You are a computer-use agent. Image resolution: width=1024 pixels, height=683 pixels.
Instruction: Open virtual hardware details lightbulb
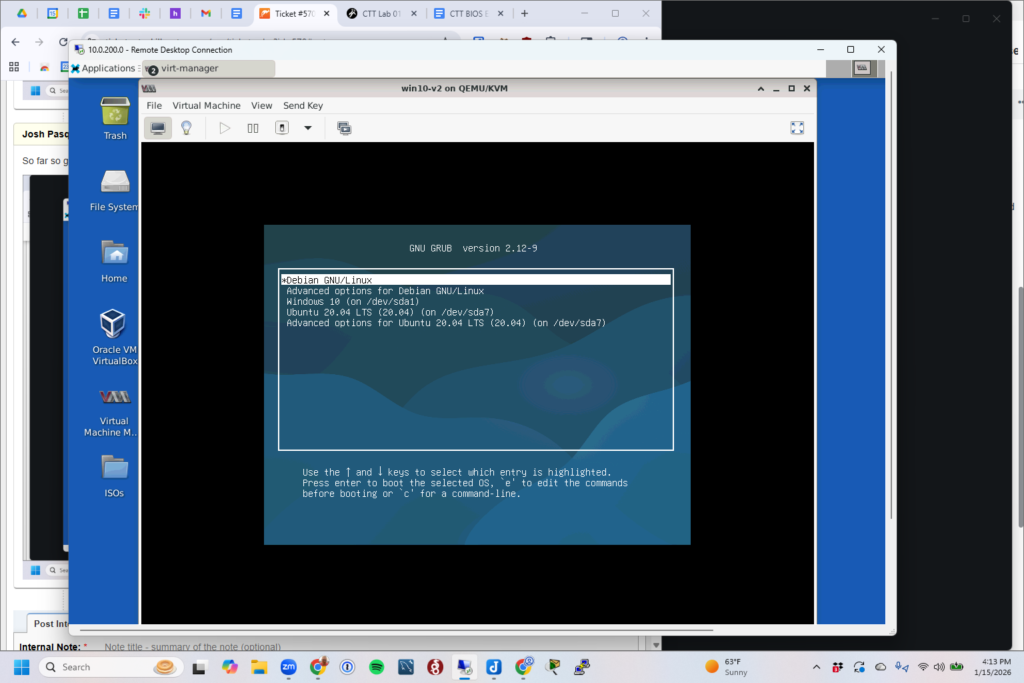[186, 128]
